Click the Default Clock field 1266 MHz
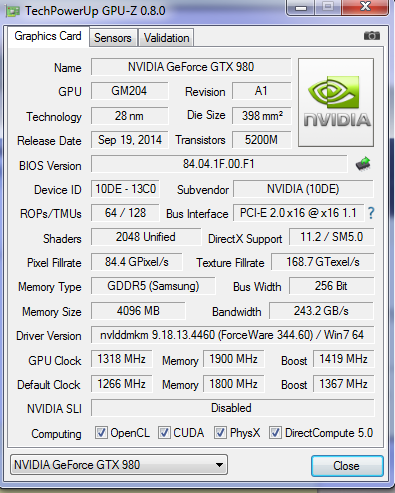 point(121,384)
